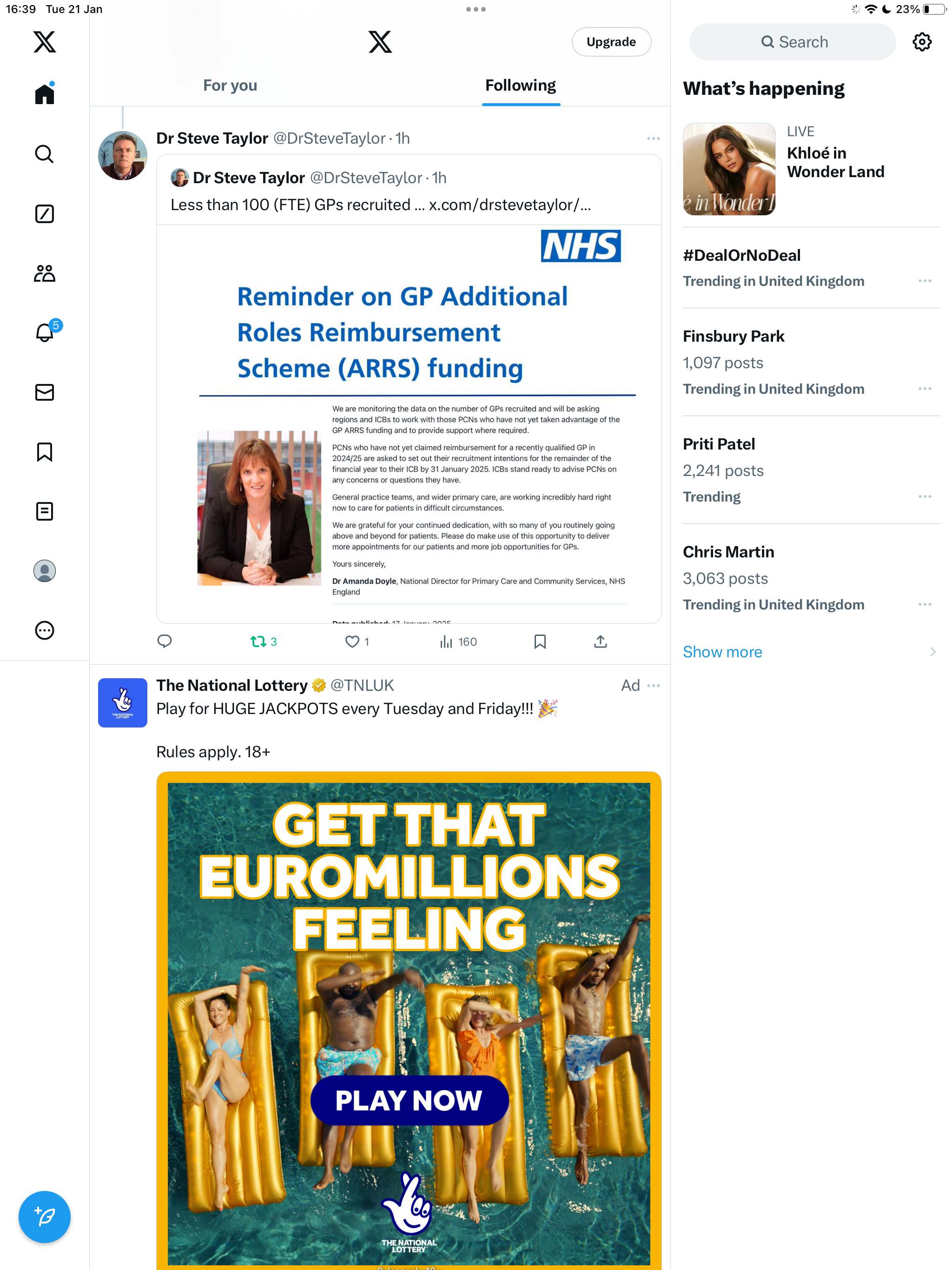This screenshot has width=952, height=1270.
Task: Bookmark Dr Steve Taylor's post
Action: [540, 642]
